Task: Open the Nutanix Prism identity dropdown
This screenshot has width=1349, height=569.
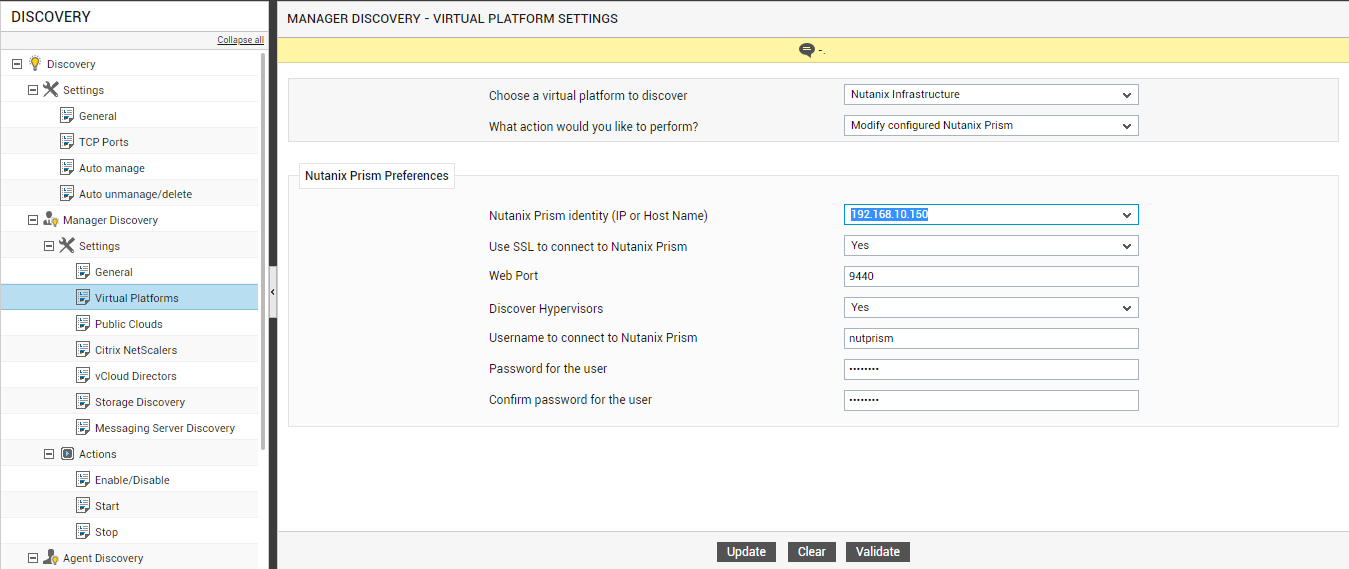Action: point(991,215)
